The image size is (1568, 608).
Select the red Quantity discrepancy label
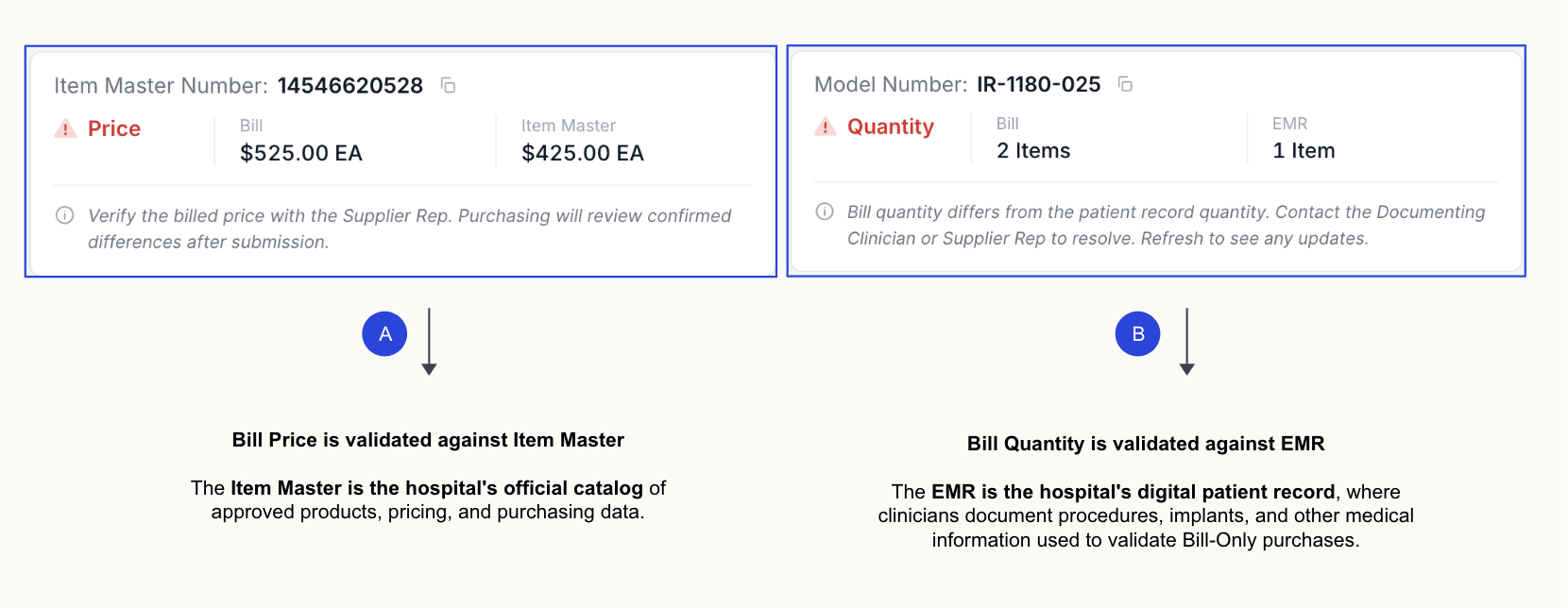point(891,127)
